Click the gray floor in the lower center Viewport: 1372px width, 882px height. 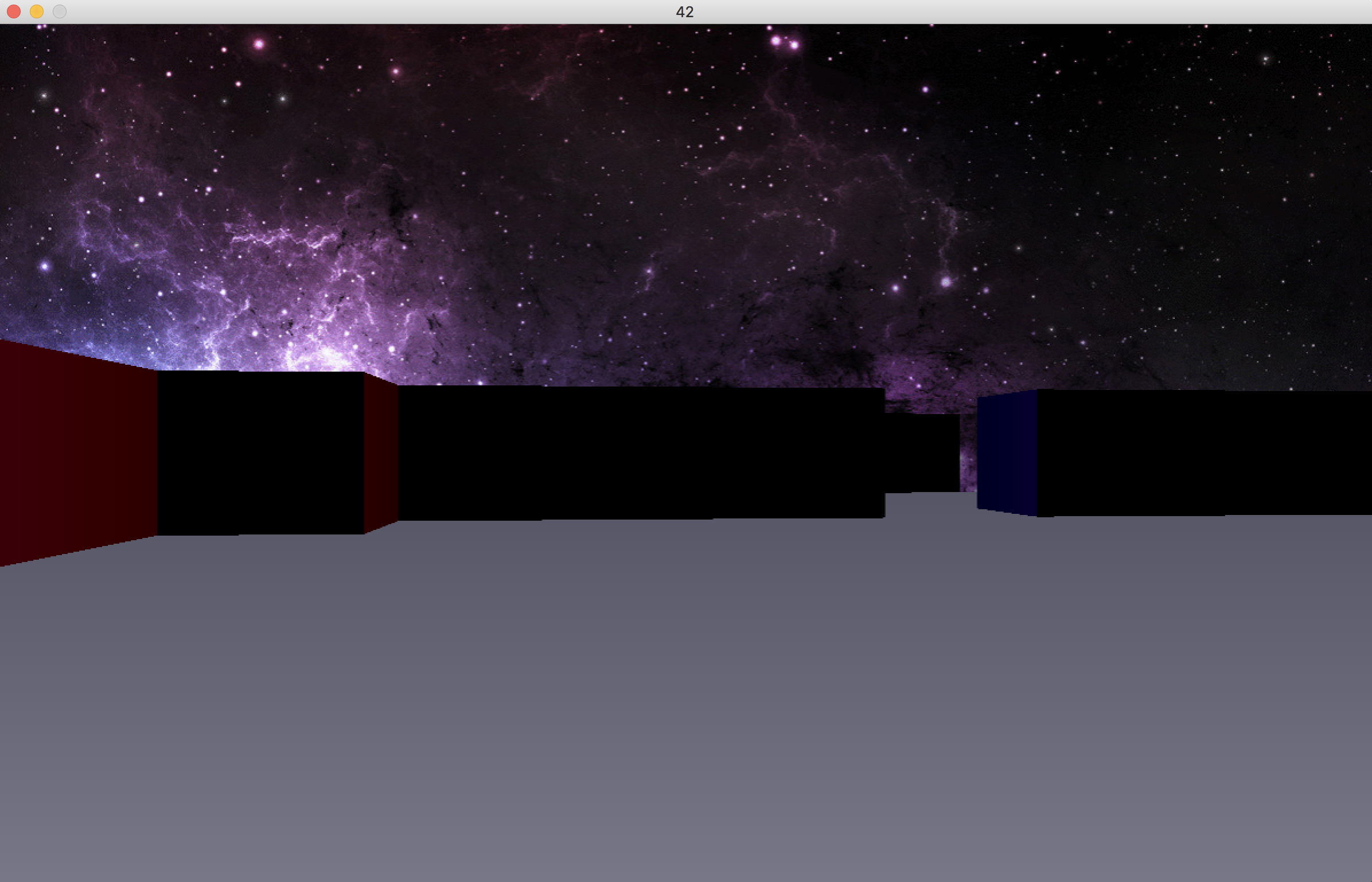click(x=686, y=717)
